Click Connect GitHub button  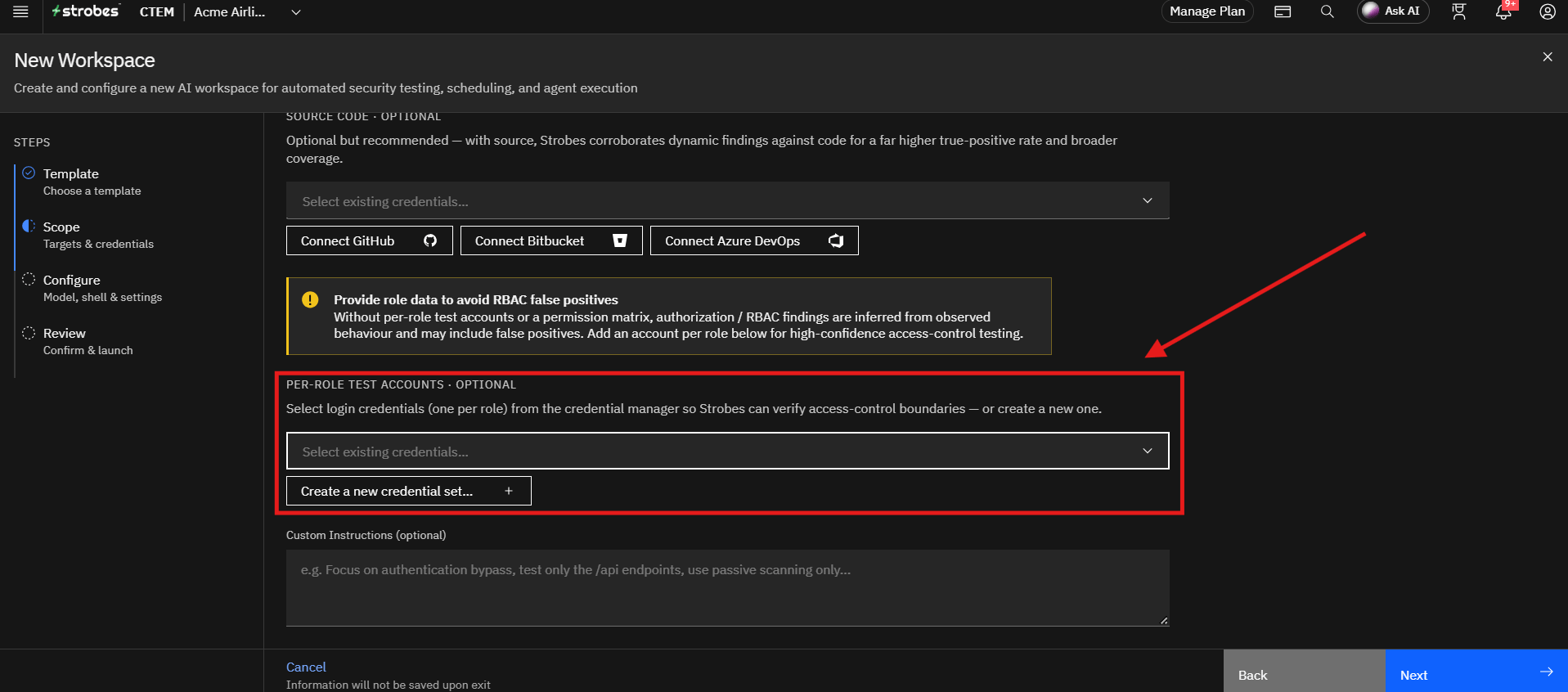tap(369, 240)
